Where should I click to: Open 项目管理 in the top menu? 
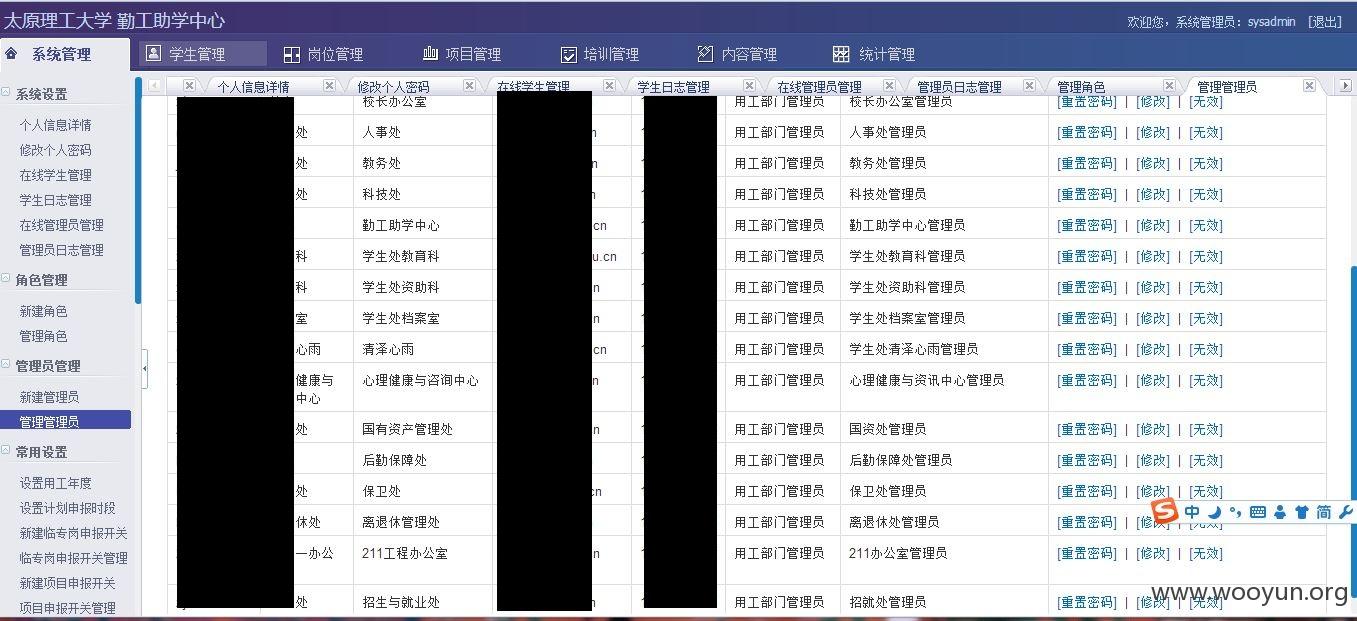460,54
